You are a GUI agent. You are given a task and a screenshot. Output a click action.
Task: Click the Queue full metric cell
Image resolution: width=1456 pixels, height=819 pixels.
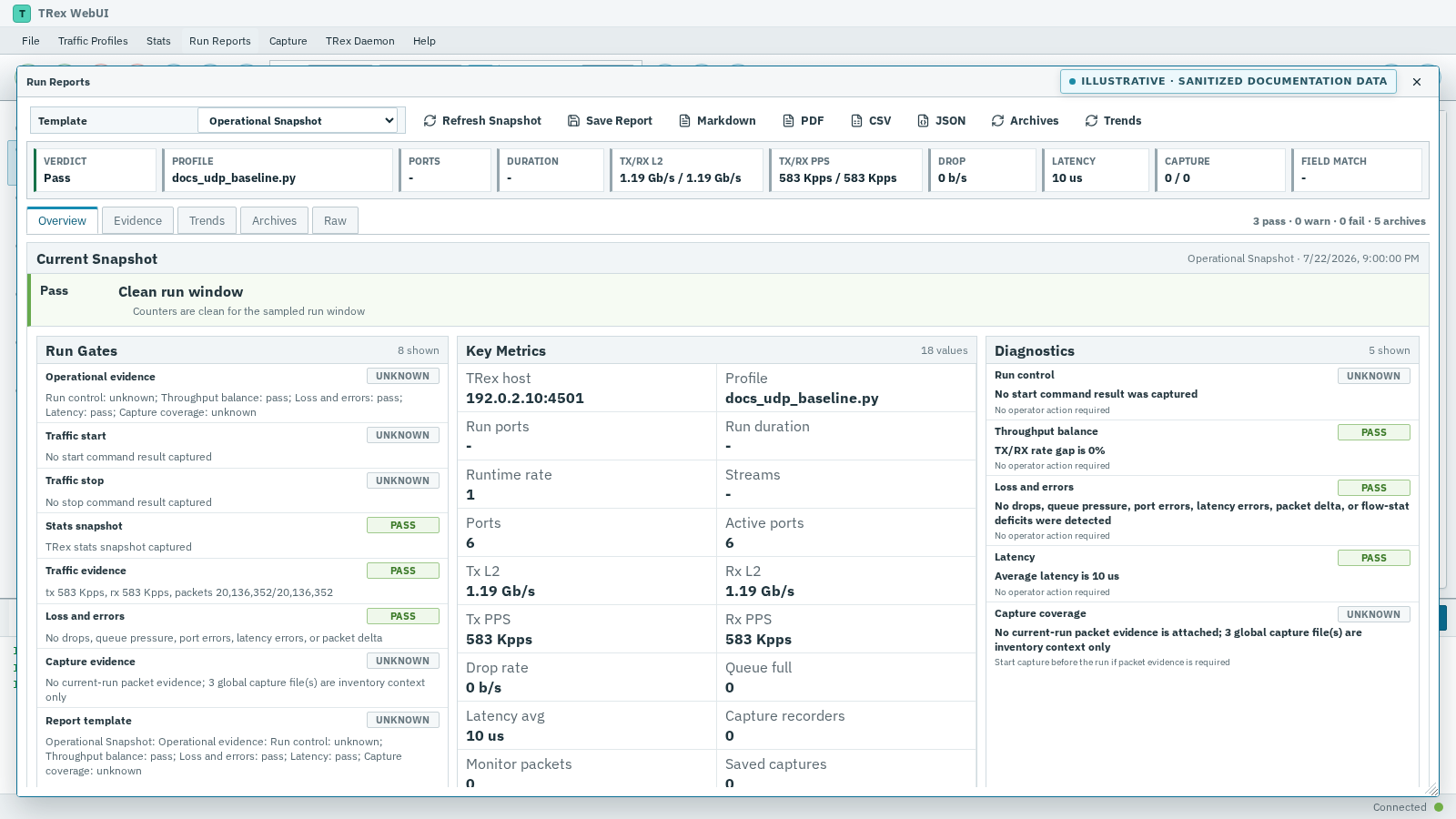846,677
